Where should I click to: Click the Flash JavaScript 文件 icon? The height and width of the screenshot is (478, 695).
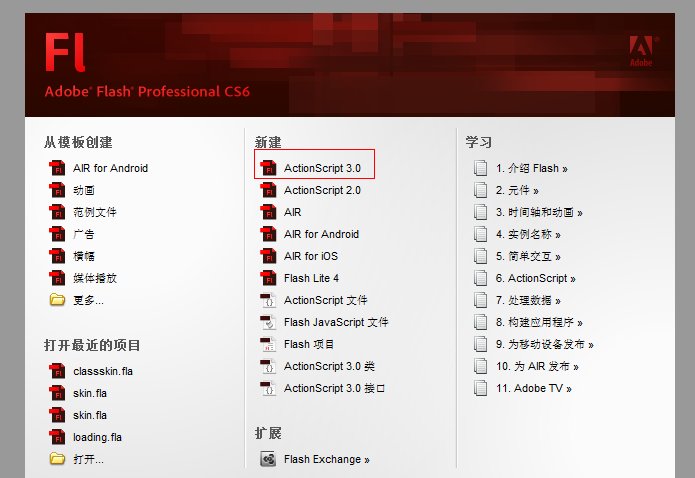click(x=268, y=322)
